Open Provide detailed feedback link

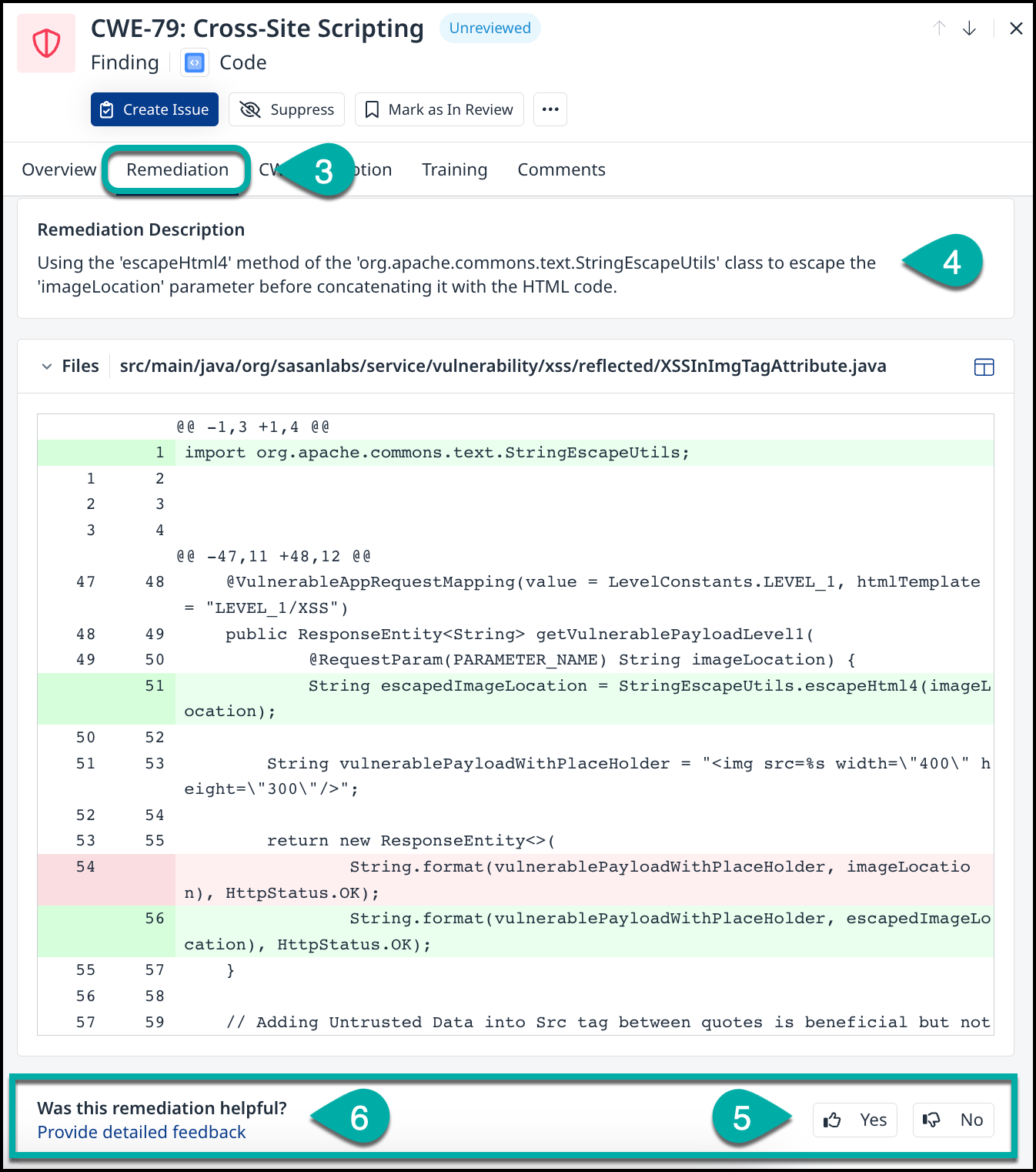tap(142, 1132)
